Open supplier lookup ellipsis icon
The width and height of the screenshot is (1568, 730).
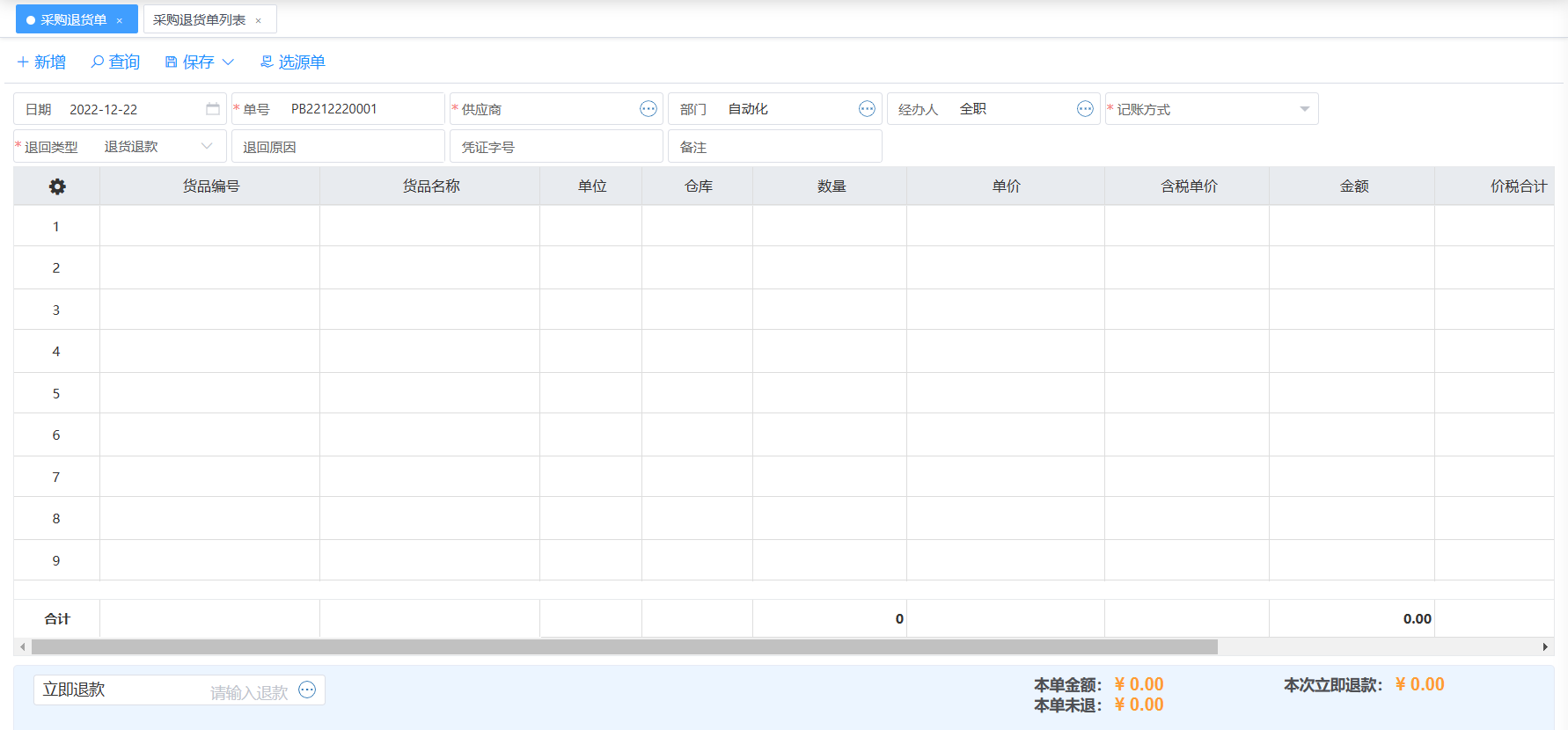coord(648,109)
